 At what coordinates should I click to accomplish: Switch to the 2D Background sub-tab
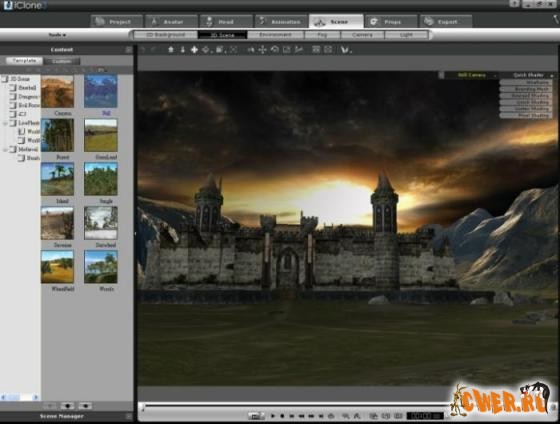165,35
